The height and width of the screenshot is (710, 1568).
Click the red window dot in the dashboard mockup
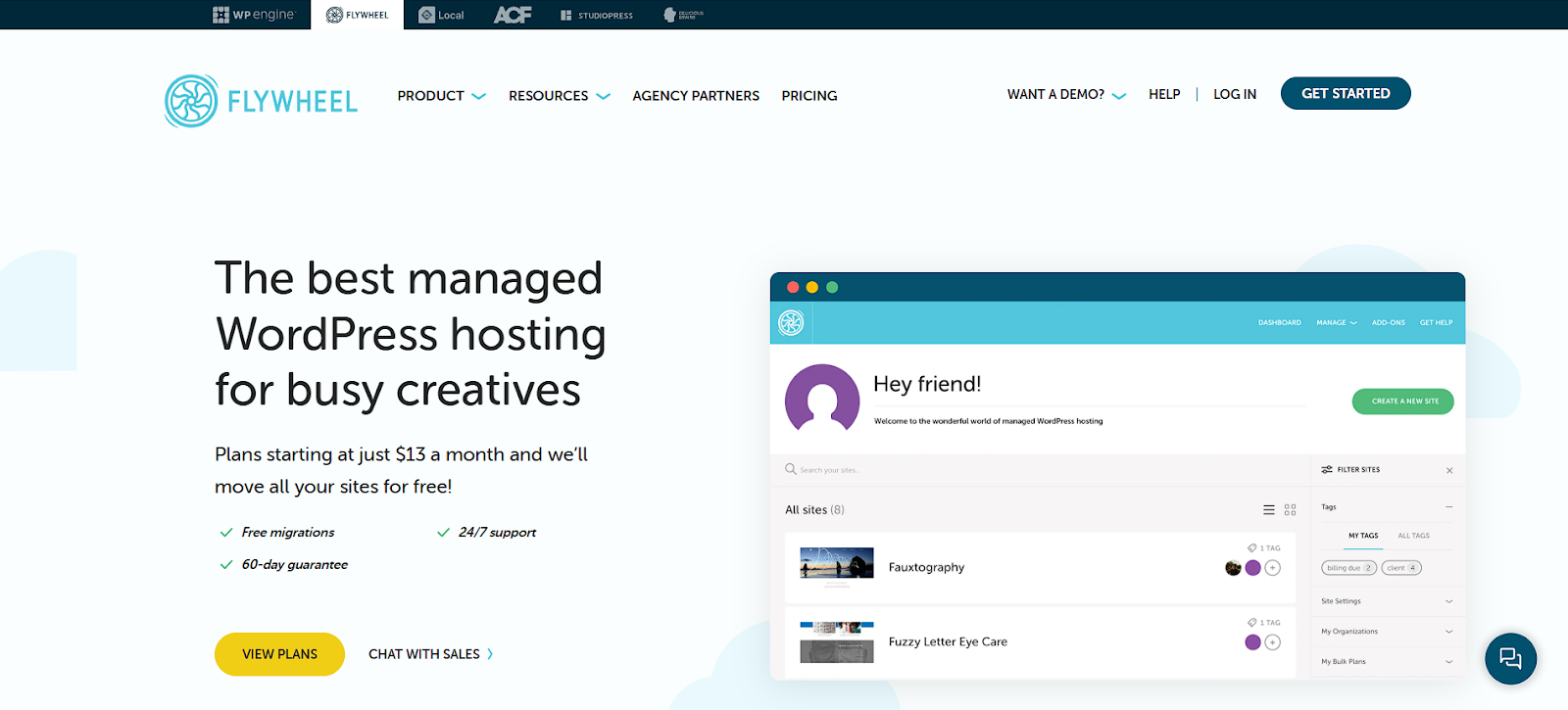point(793,287)
